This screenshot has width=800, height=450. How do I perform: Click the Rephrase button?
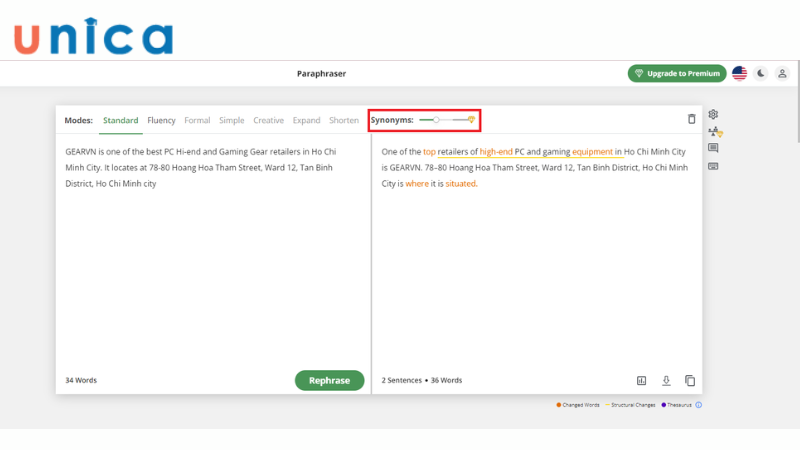coord(330,381)
